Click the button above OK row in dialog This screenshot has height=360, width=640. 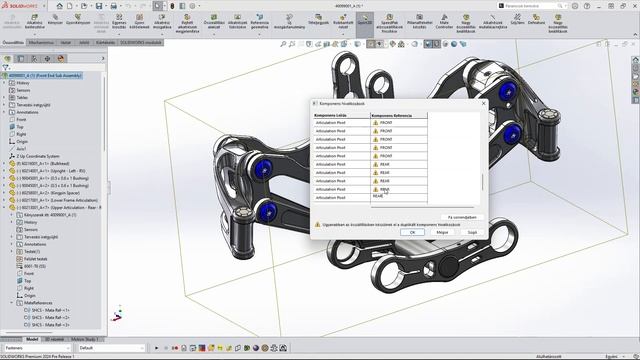click(462, 218)
